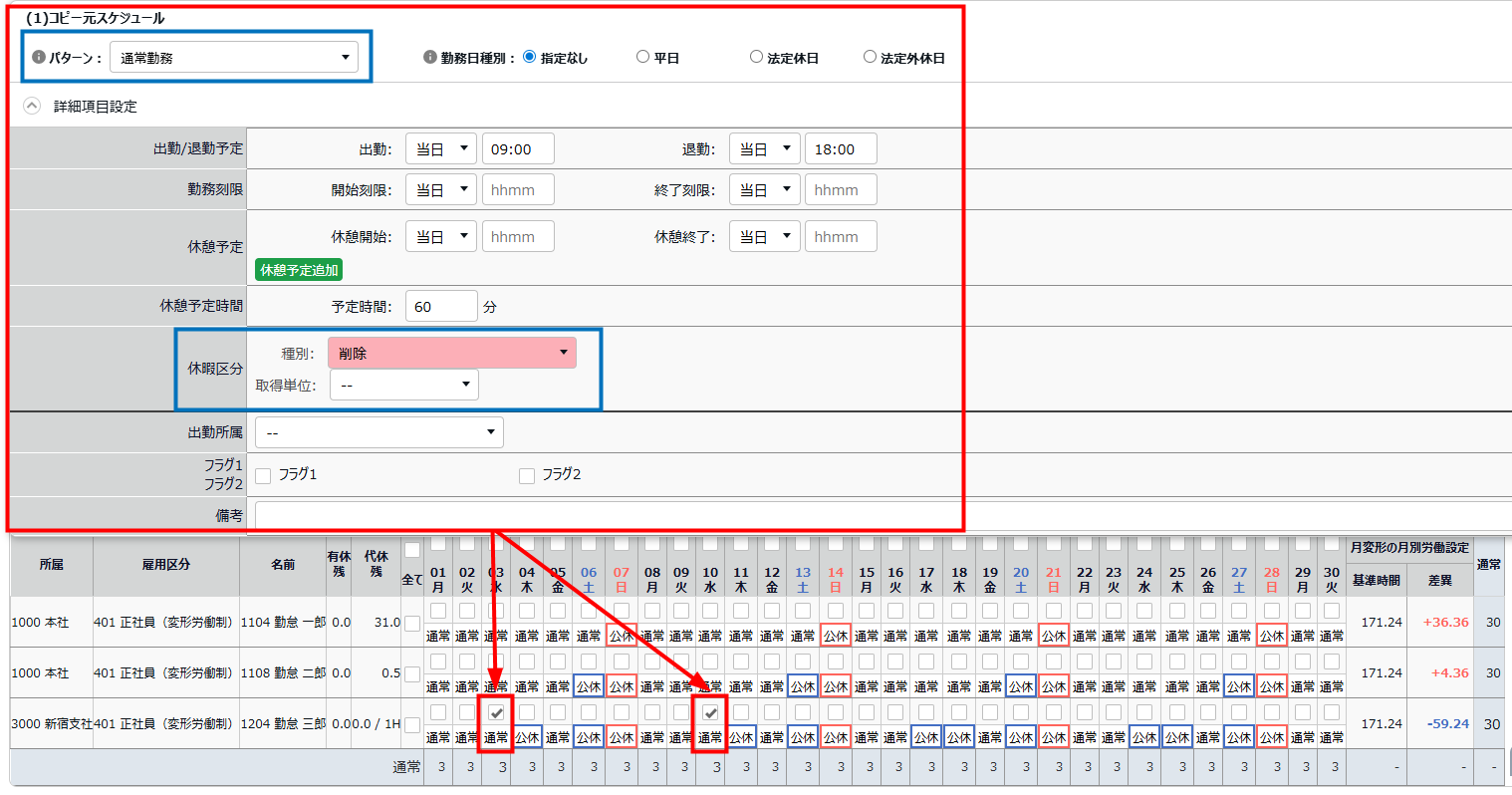Click the 基準時間 column header

tap(1377, 580)
